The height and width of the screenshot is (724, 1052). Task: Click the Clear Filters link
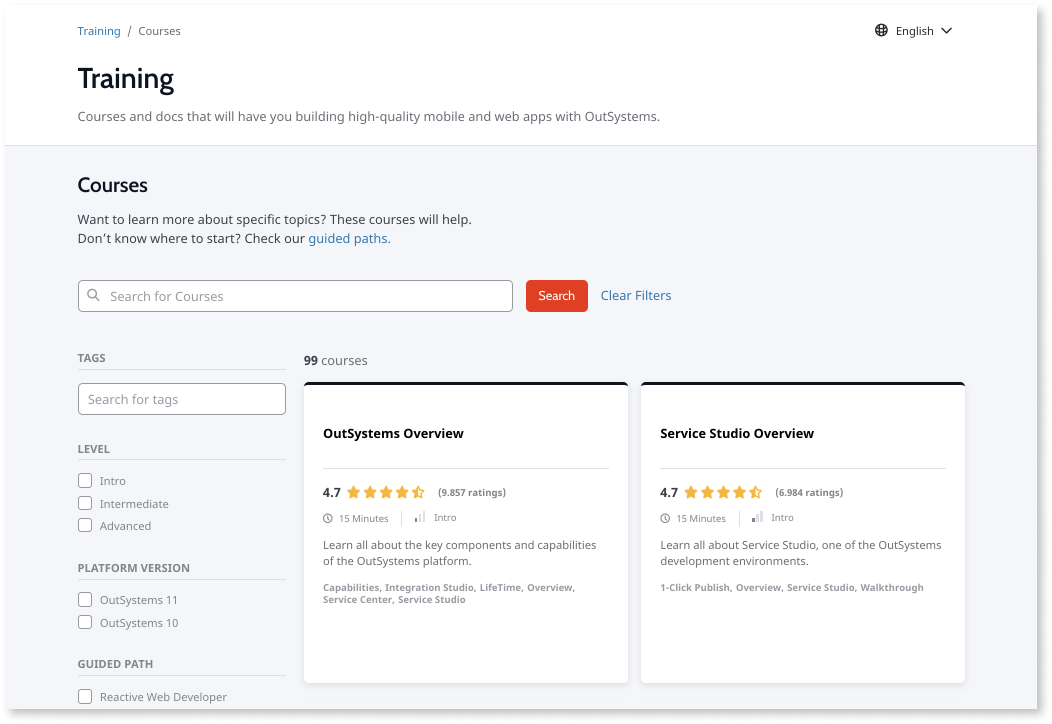click(x=636, y=296)
